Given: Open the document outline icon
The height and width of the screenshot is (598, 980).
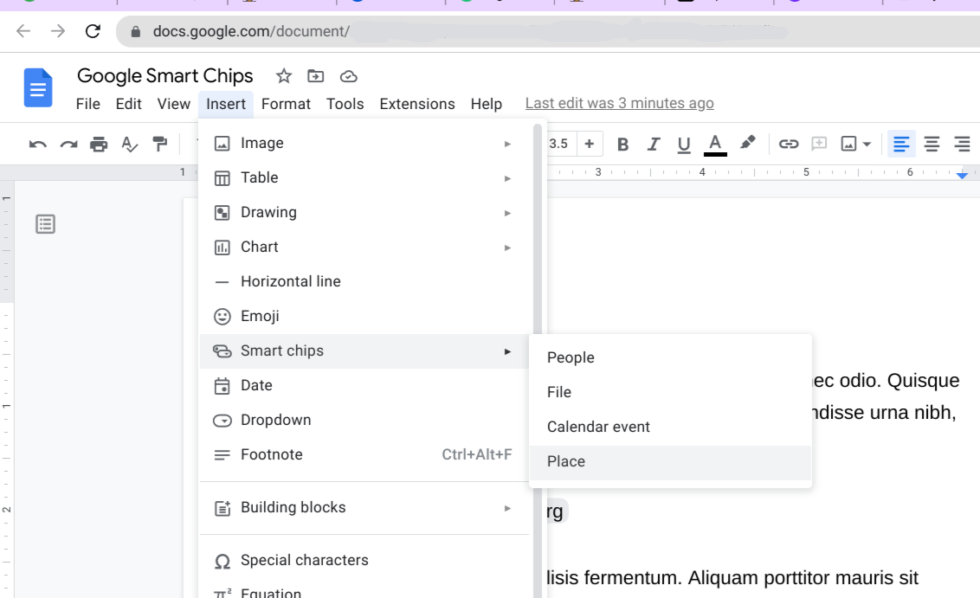Looking at the screenshot, I should pos(45,224).
